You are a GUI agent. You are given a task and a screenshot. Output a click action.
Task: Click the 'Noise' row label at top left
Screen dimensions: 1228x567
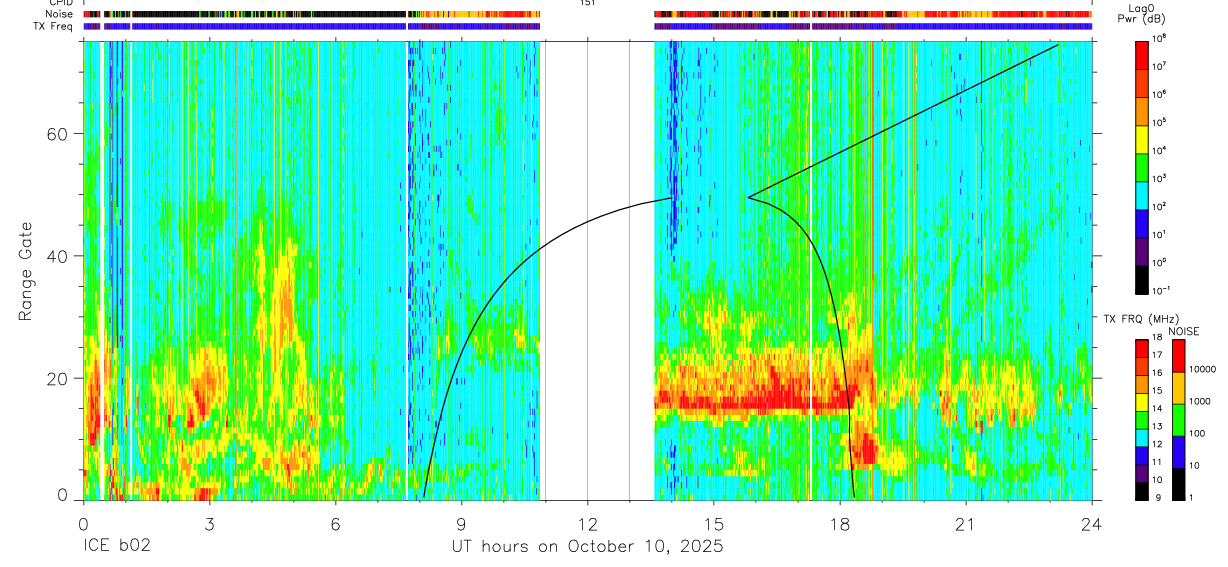(60, 15)
